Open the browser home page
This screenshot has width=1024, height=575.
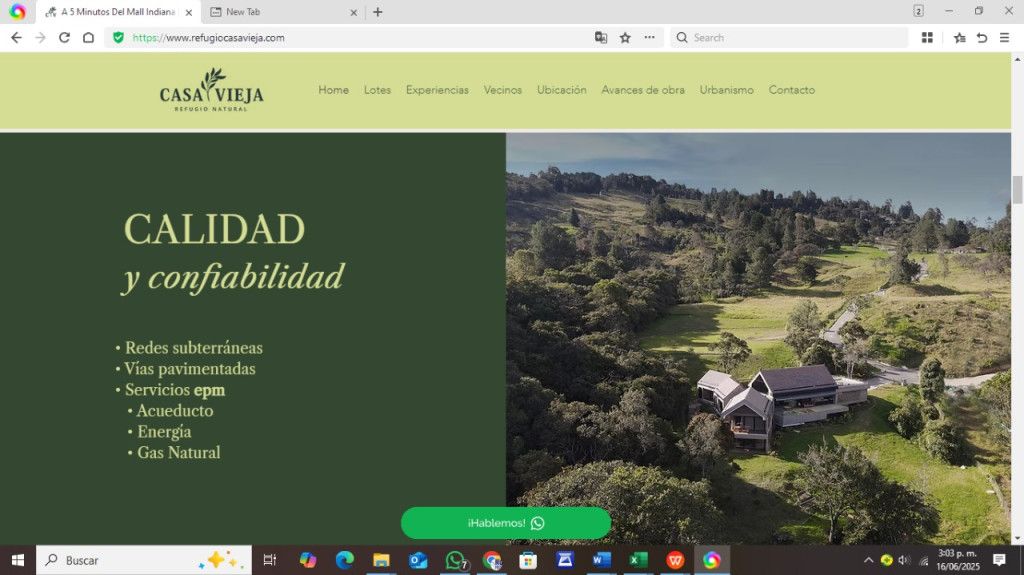pos(88,38)
